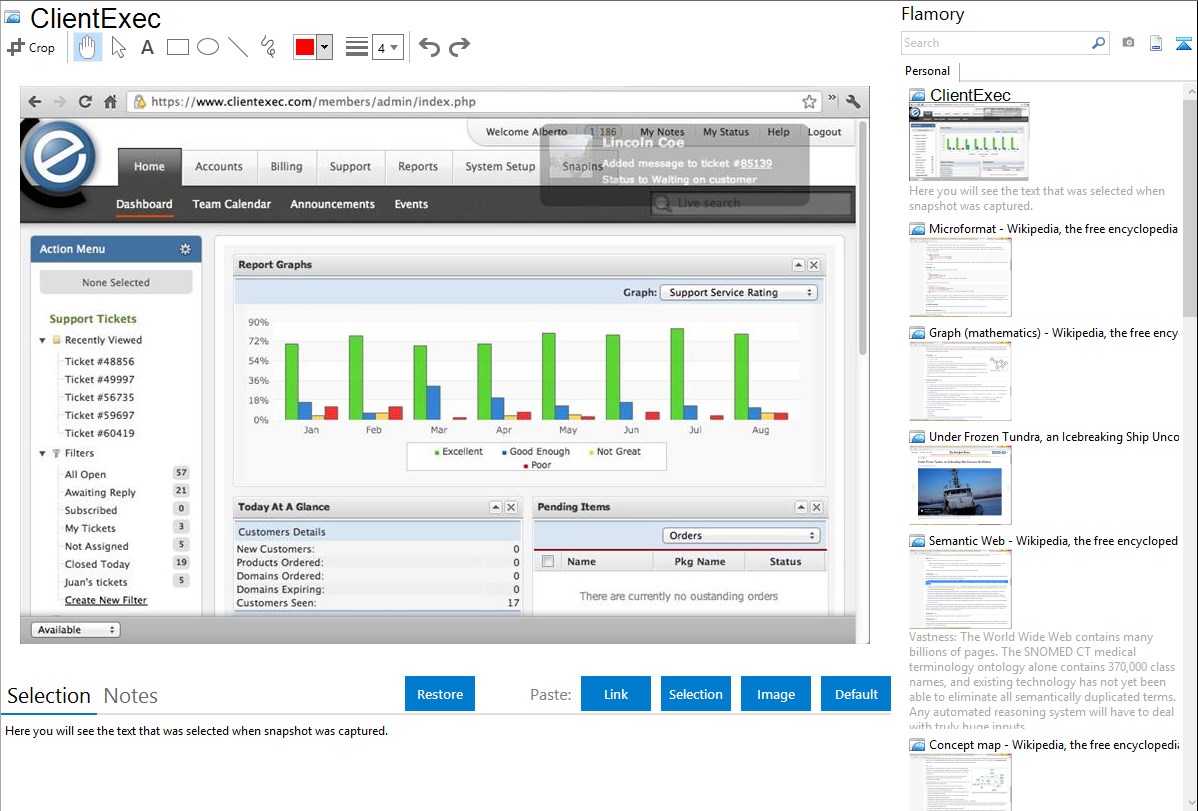Open the Microformat Wikipedia snapshot thumbnail
Viewport: 1198px width, 811px height.
[960, 277]
